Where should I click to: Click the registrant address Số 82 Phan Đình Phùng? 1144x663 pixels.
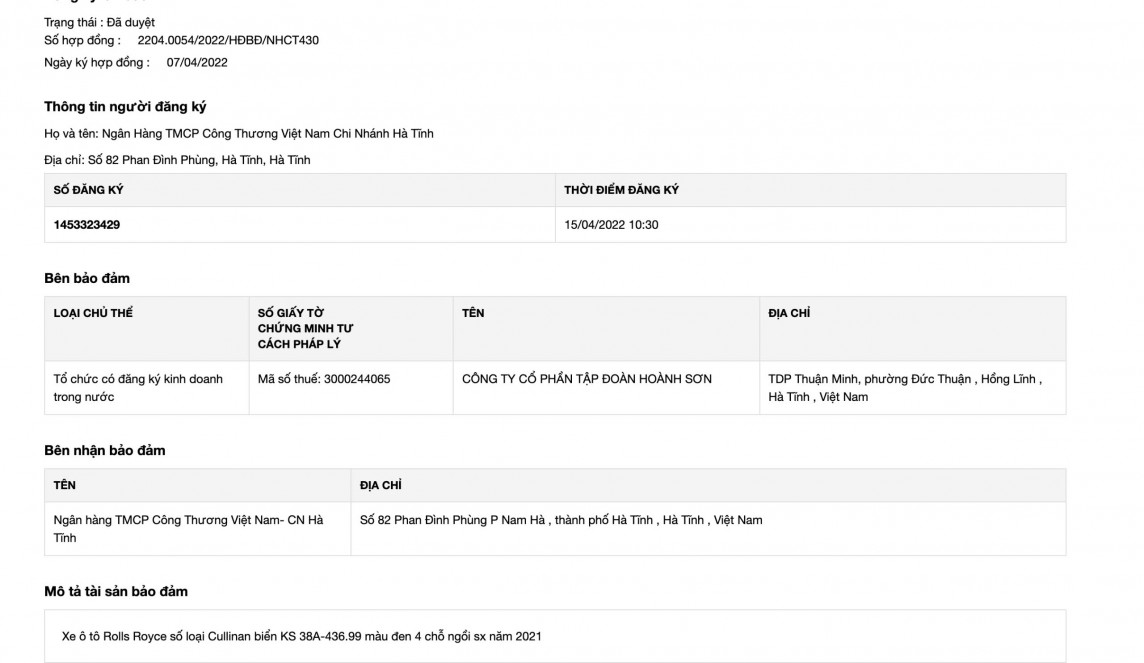coord(177,160)
